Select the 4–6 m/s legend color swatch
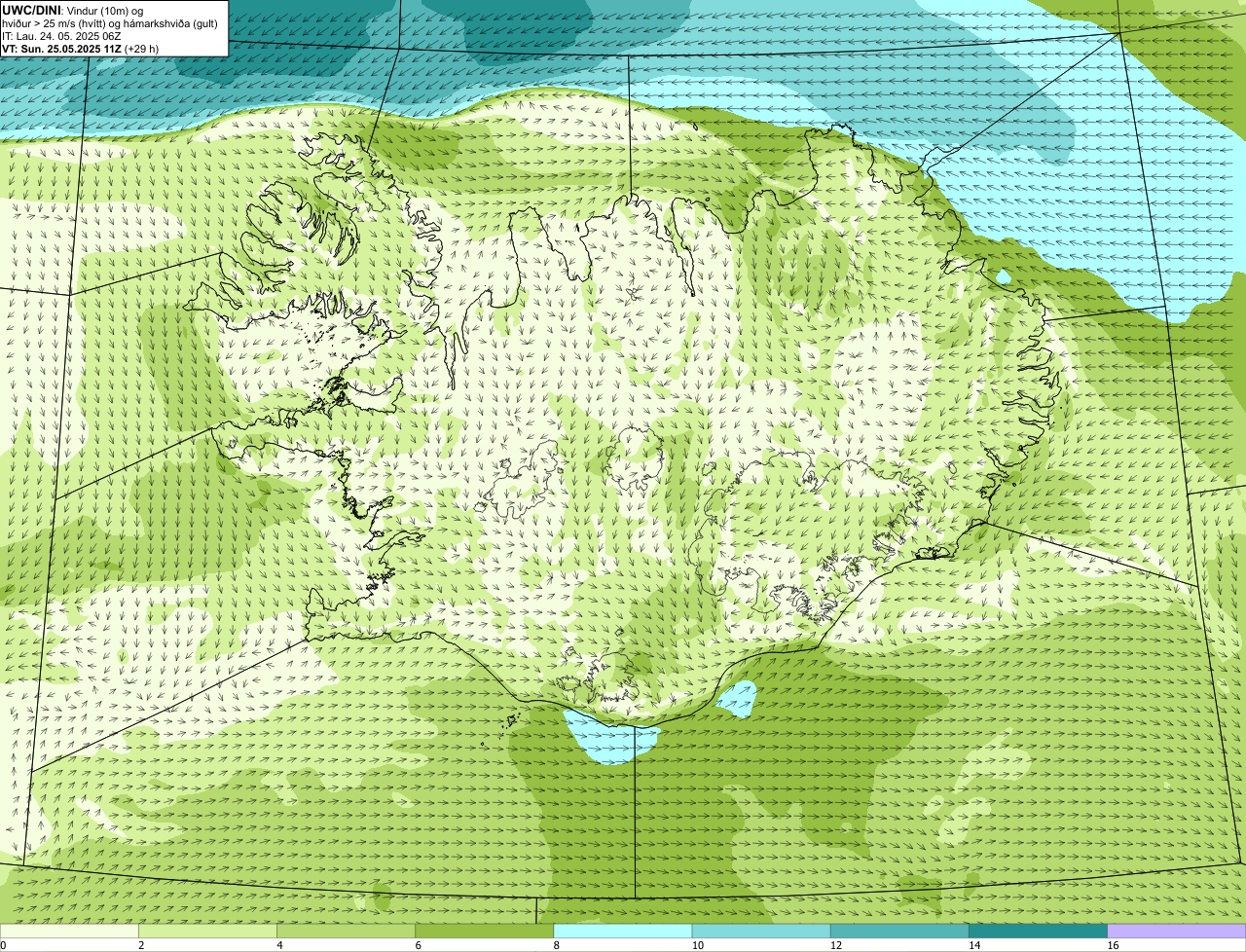Screen dimensions: 1246x952 [346, 931]
